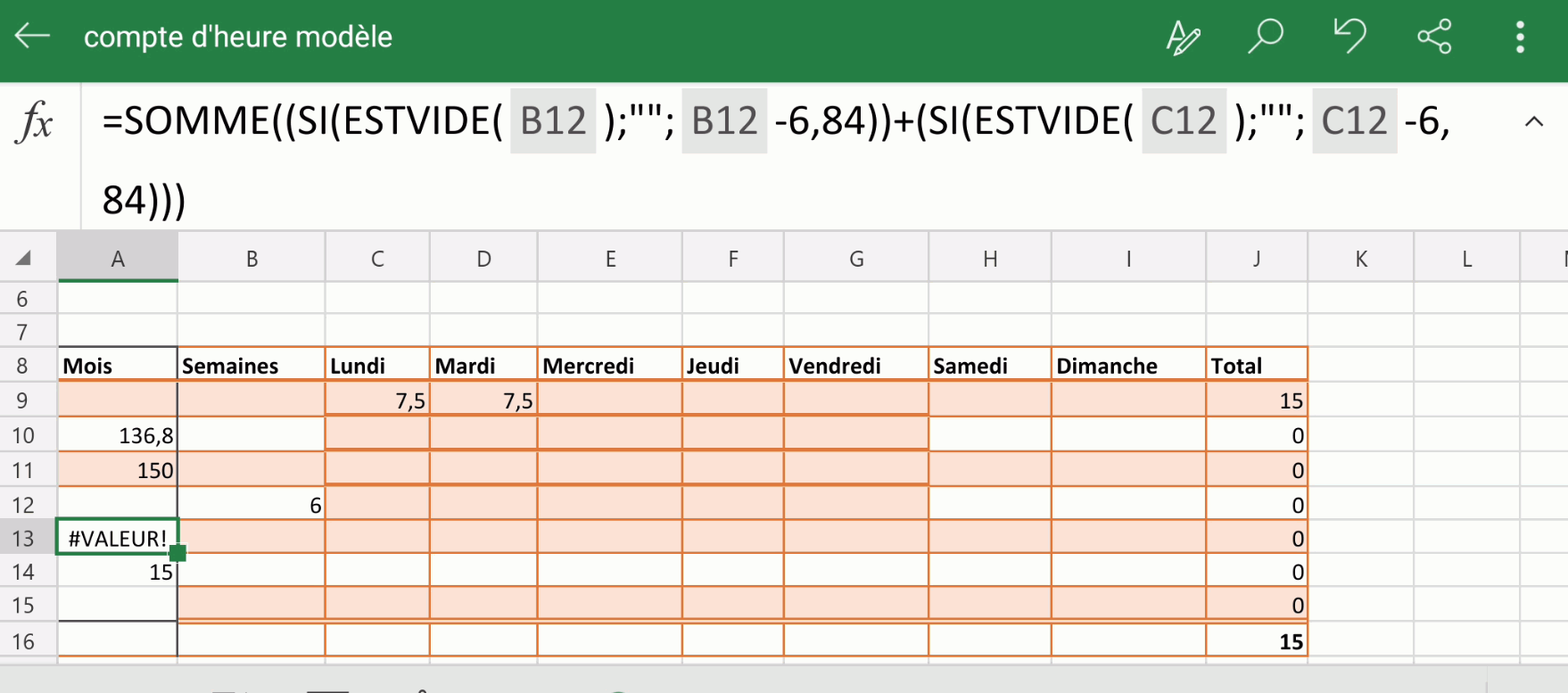
Task: Click the #VALEUR! error cell
Action: pyautogui.click(x=117, y=538)
